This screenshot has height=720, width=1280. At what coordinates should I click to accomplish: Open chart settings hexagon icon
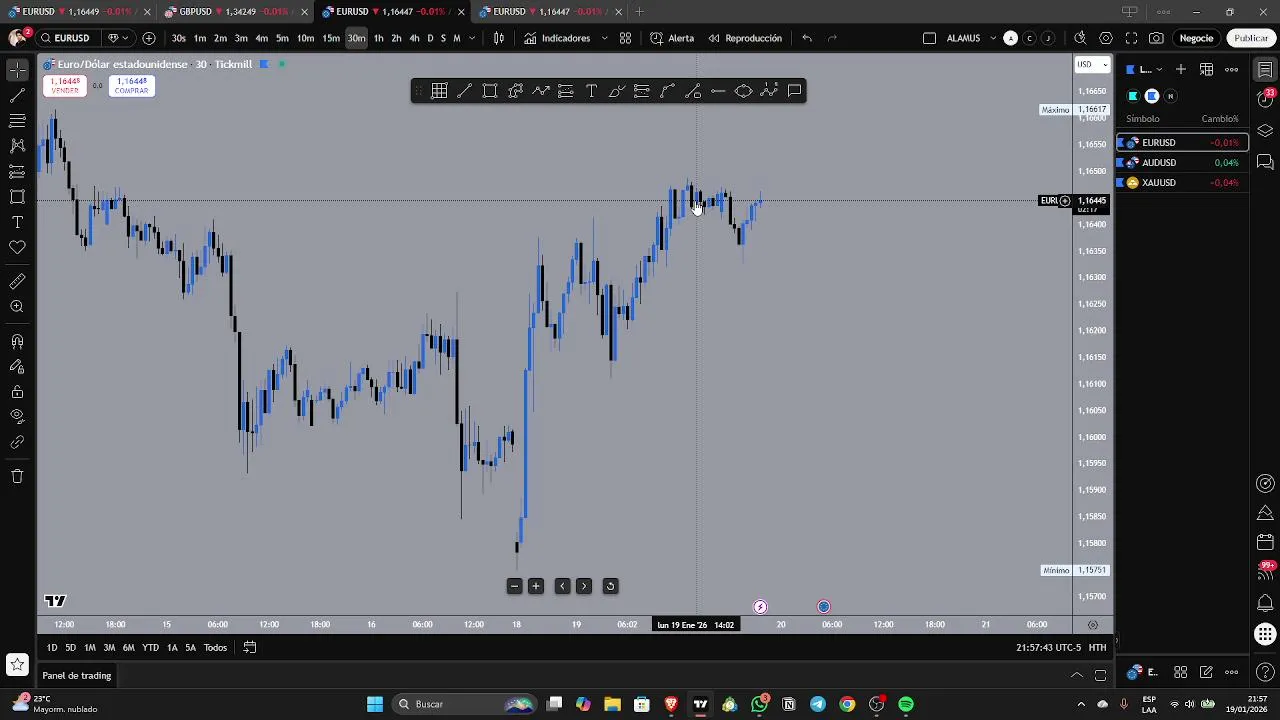coord(1106,38)
